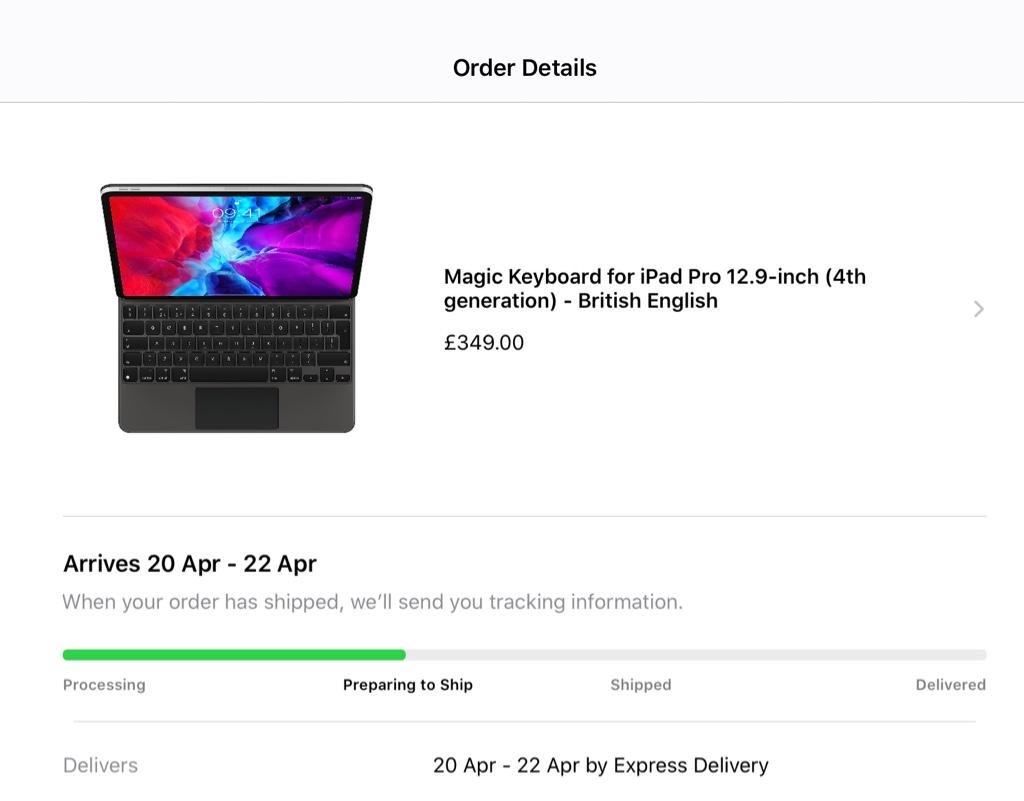Viewport: 1024px width, 801px height.
Task: Open the Magic Keyboard product image
Action: (x=237, y=308)
